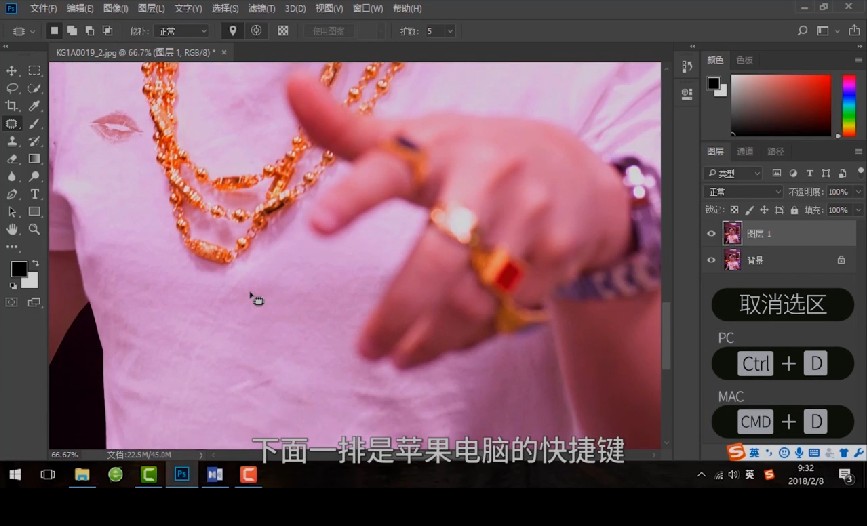Select the Move tool
Viewport: 867px width, 526px height.
(12, 71)
